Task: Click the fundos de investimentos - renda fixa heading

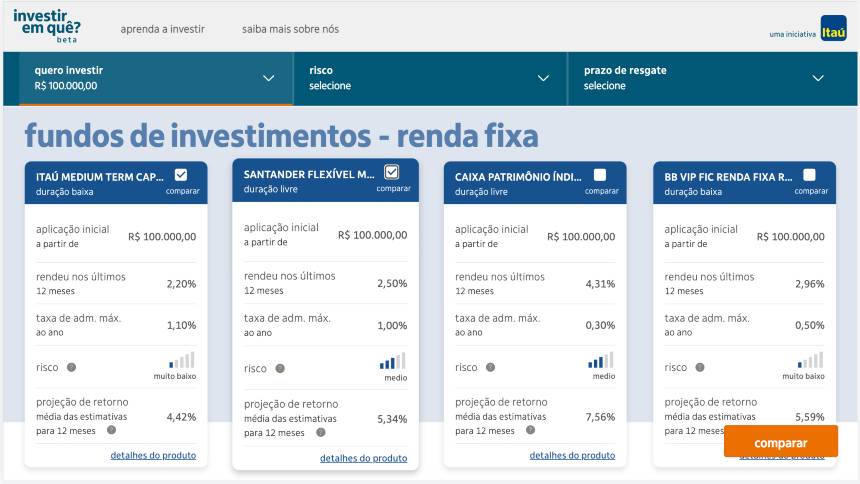Action: click(281, 136)
